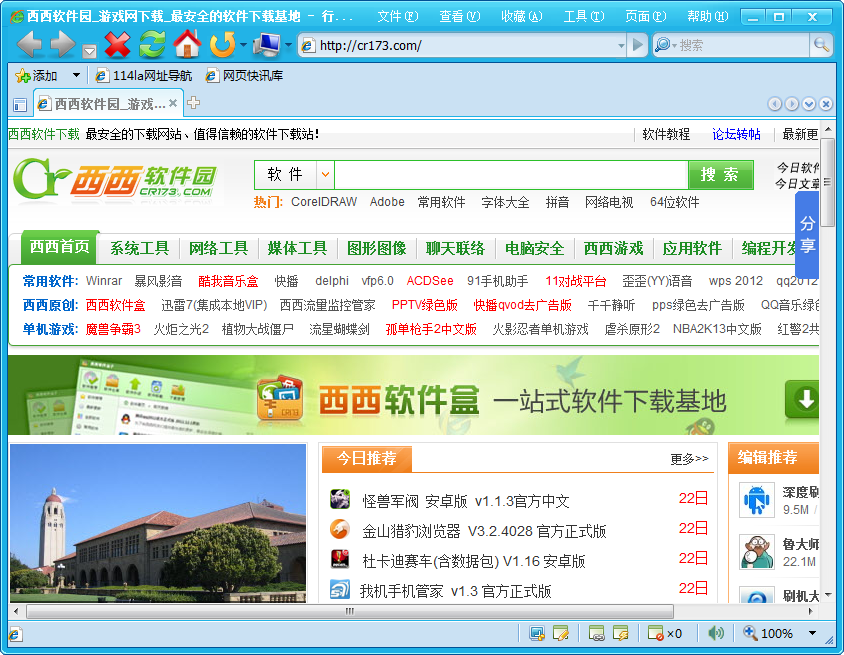Click the CorelDRAW hot search link

tap(323, 202)
